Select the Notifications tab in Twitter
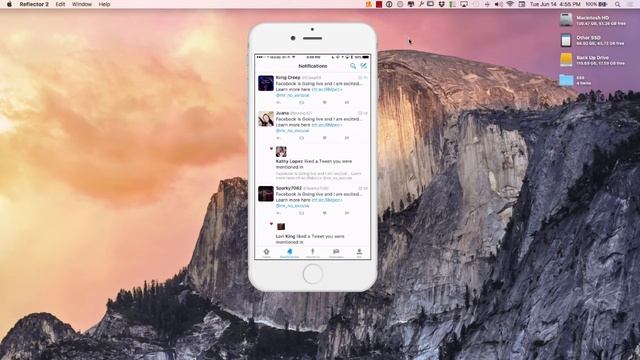 pos(289,253)
